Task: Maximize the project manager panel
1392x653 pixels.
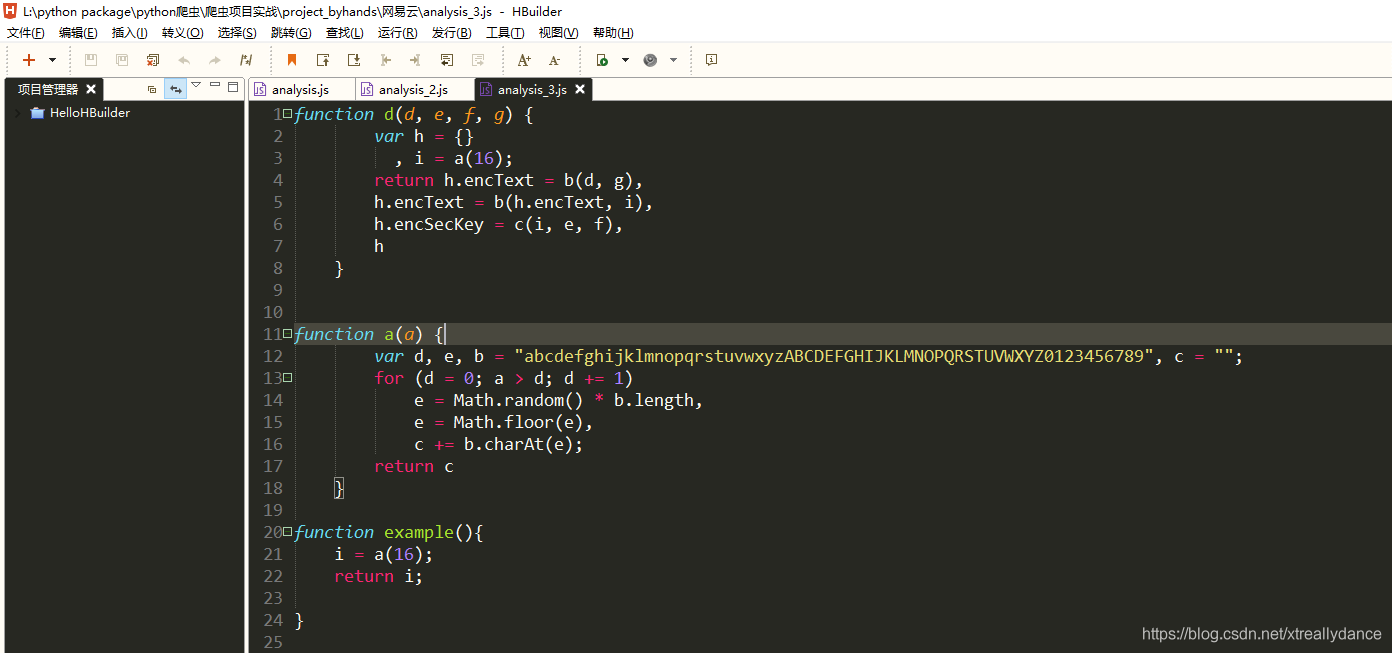Action: [233, 87]
